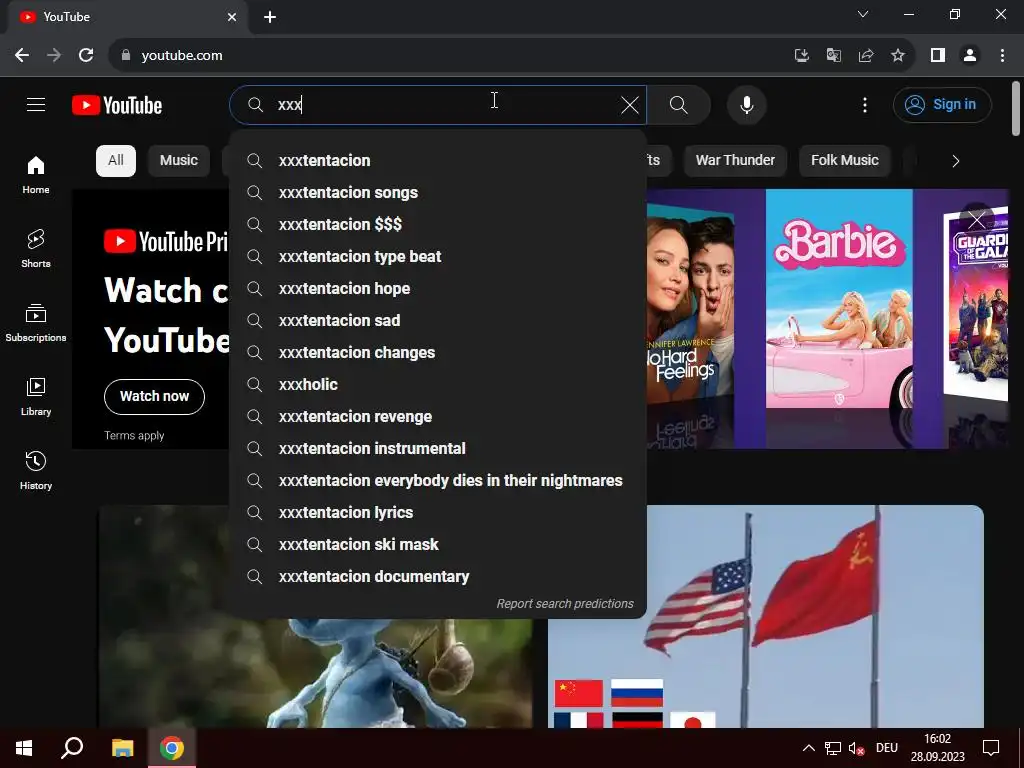Open Windows taskbar search
The image size is (1024, 768).
click(x=72, y=748)
